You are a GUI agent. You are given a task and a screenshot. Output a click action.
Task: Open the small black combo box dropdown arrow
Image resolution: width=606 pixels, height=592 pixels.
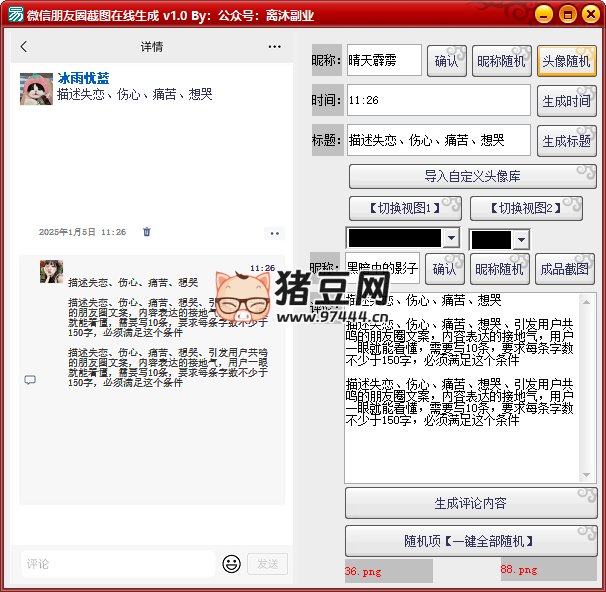(521, 240)
